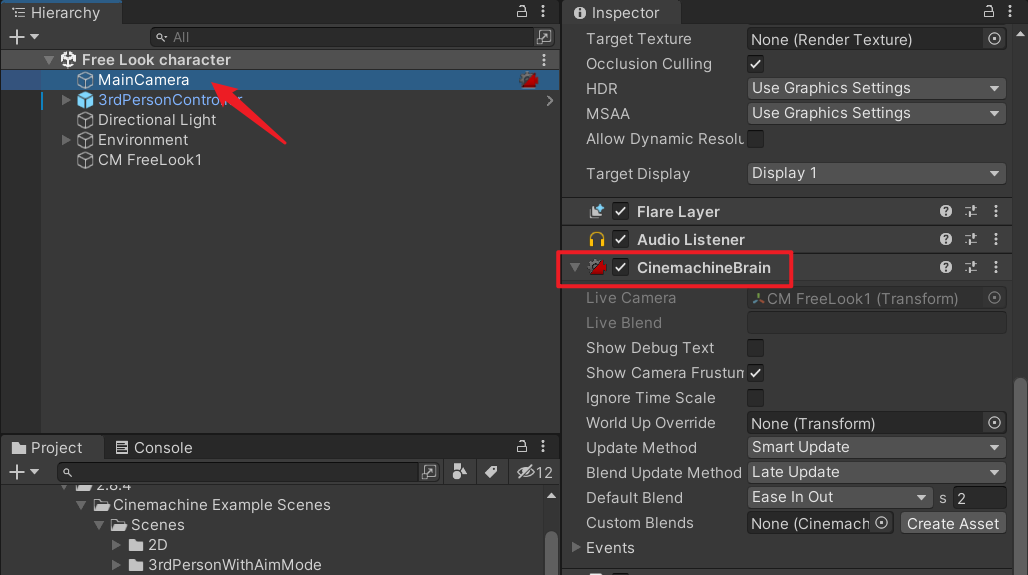This screenshot has height=575, width=1028.
Task: Click the Create Asset button
Action: 953,523
